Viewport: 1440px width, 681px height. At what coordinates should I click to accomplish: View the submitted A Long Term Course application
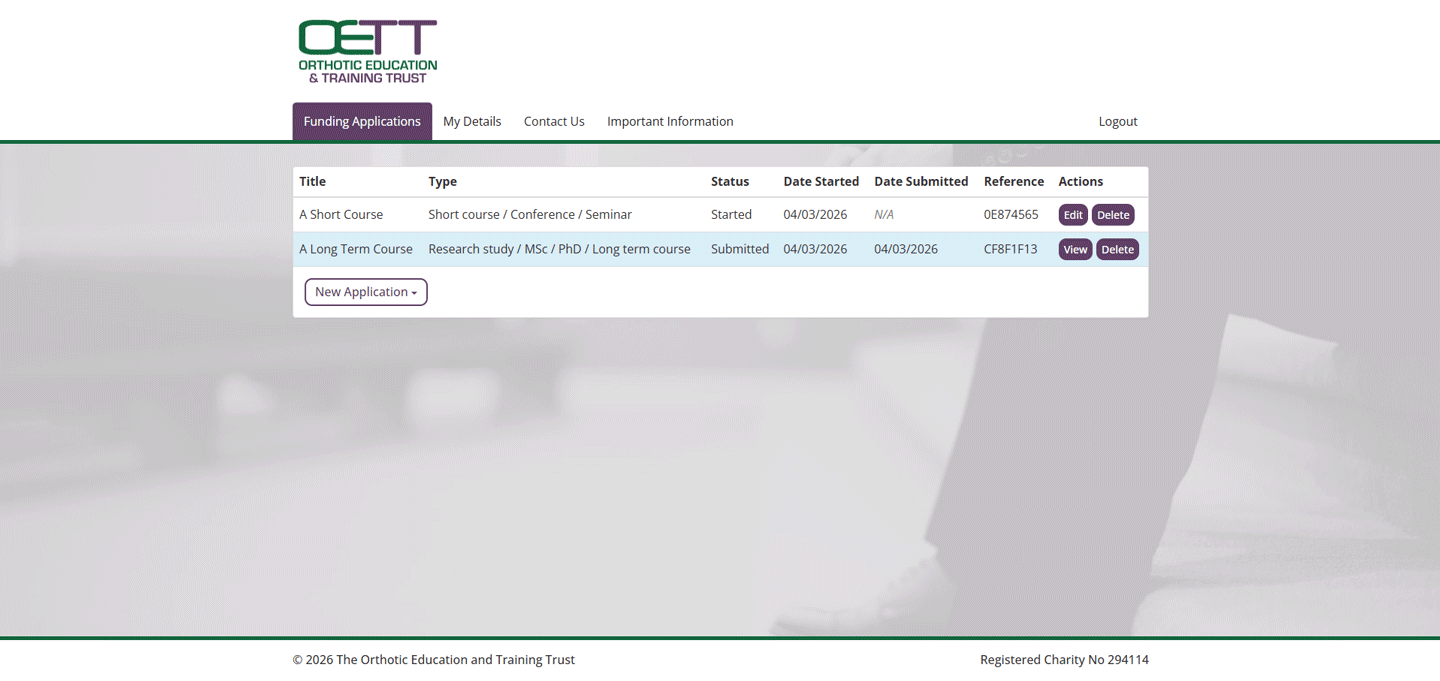pos(1075,249)
